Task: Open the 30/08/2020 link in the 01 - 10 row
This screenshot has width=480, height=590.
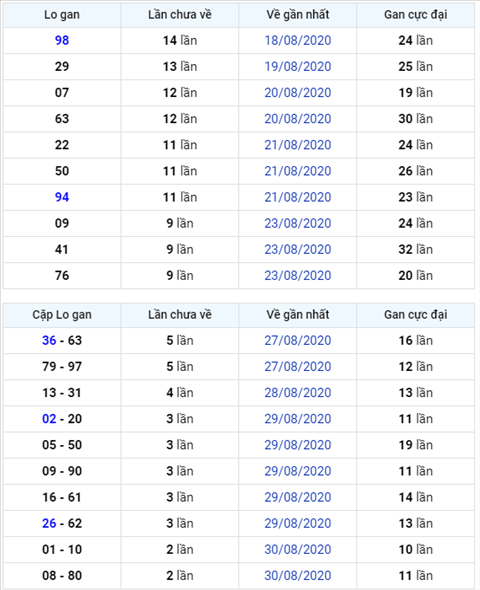Action: tap(298, 549)
